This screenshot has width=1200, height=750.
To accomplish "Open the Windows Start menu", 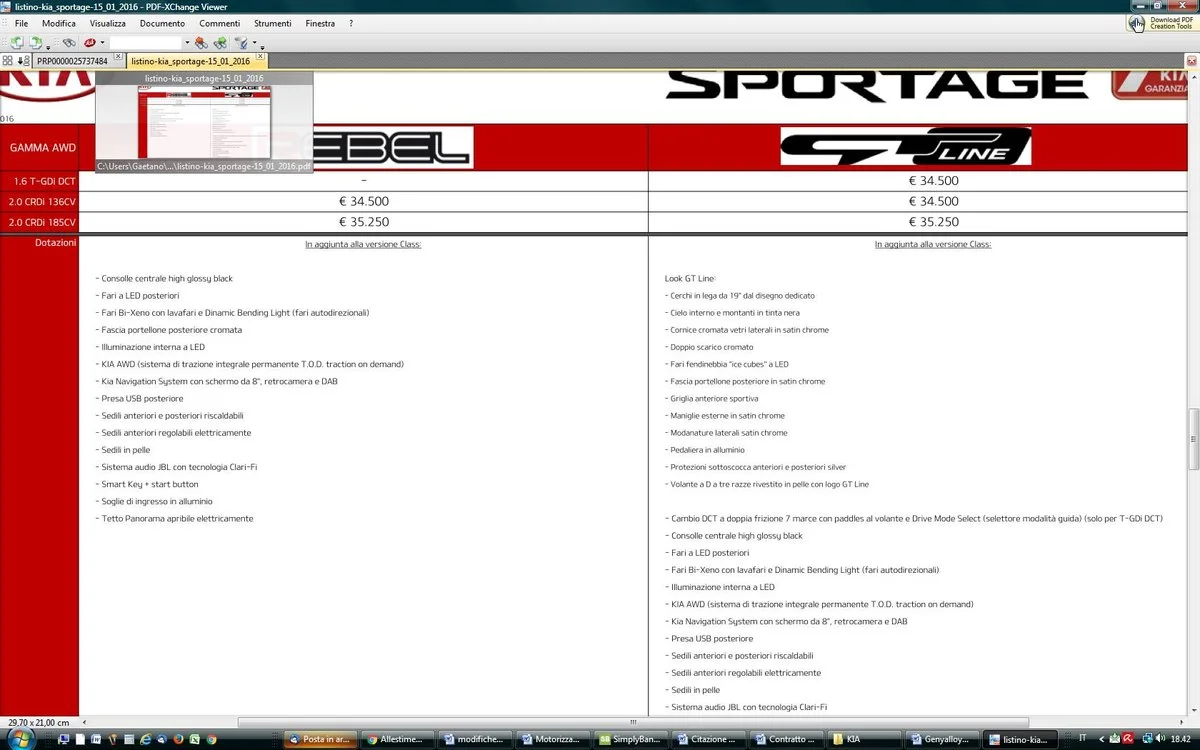I will tap(20, 738).
